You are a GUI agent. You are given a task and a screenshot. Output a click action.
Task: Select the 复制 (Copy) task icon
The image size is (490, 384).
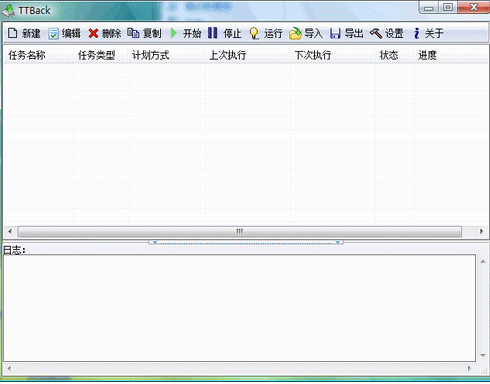pyautogui.click(x=133, y=33)
